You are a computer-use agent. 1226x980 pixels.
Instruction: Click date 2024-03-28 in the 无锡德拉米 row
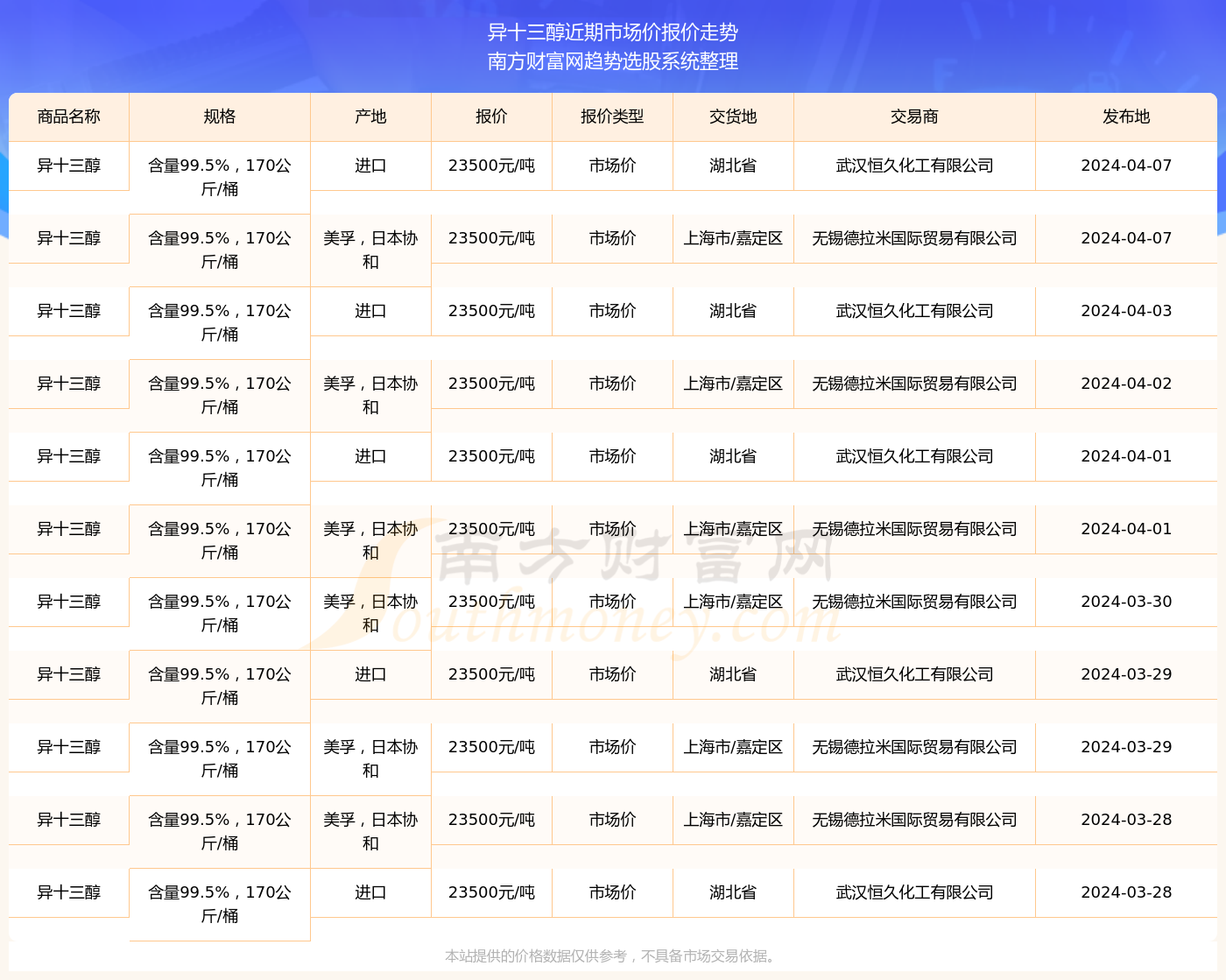pos(1126,820)
